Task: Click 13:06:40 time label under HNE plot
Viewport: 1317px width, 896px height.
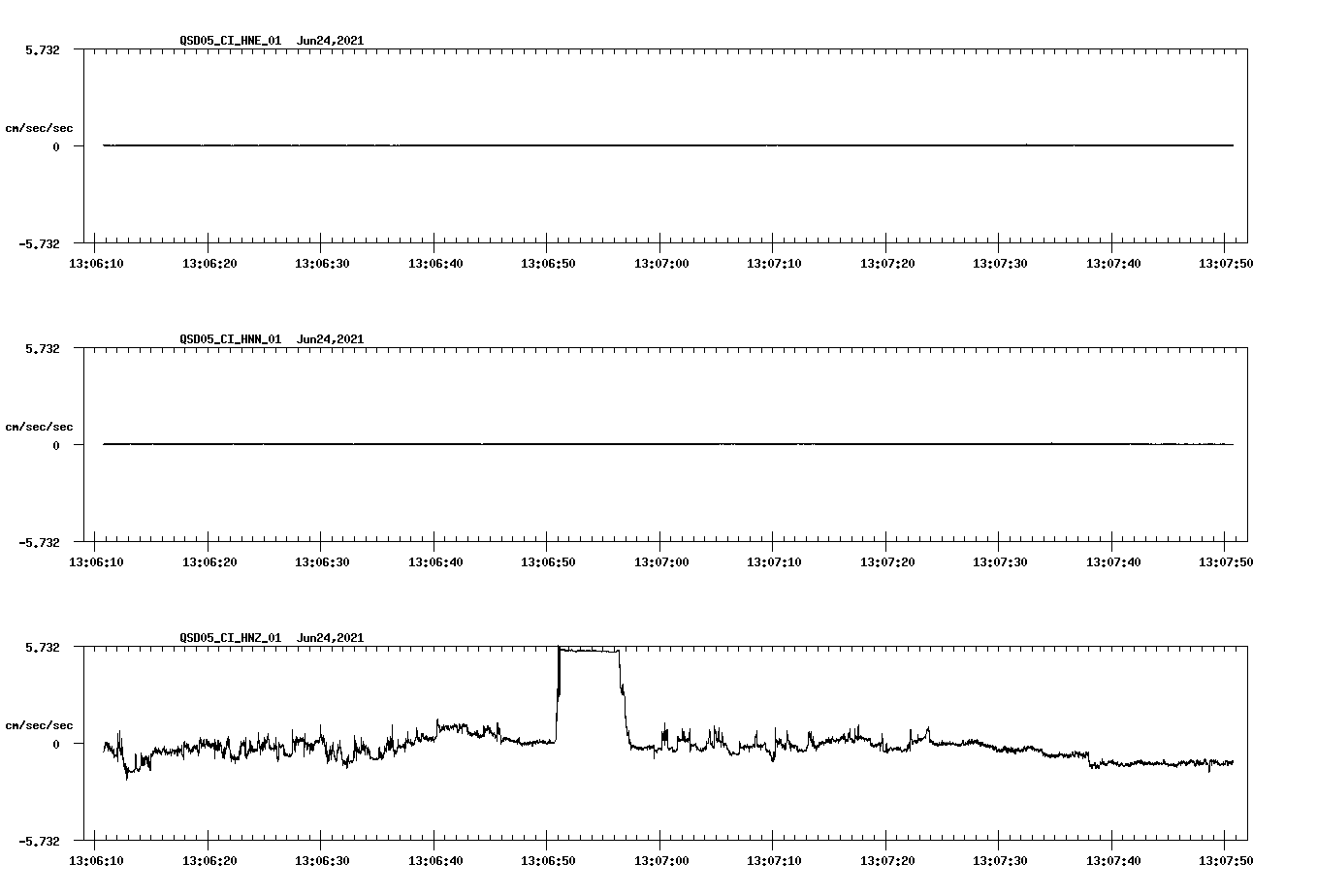Action: click(x=434, y=263)
